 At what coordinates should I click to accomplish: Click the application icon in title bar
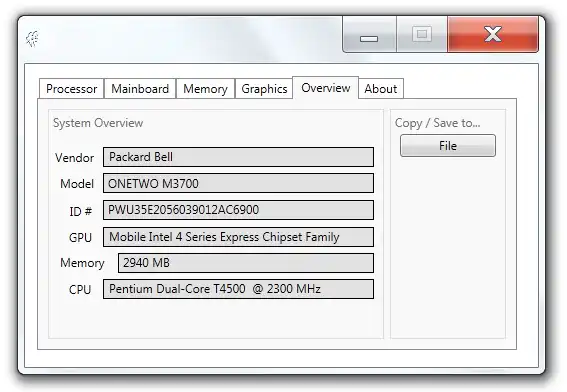(x=32, y=39)
